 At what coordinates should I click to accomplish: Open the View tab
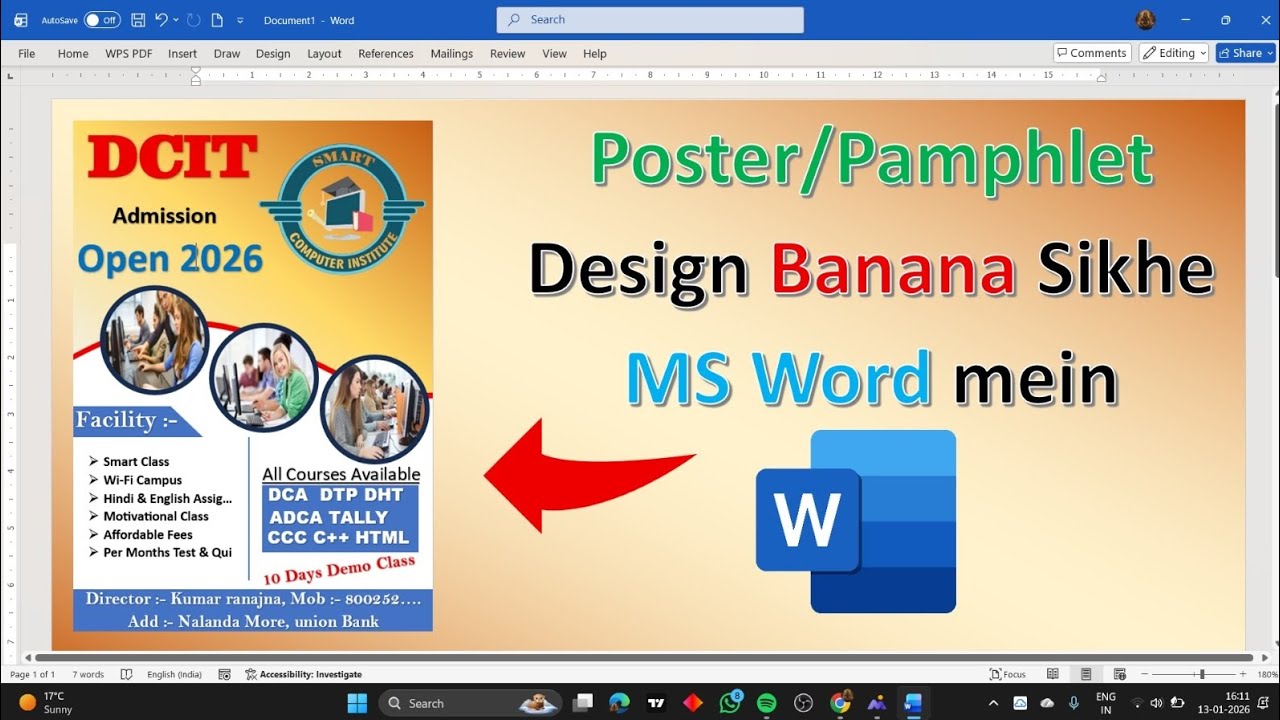(x=554, y=54)
